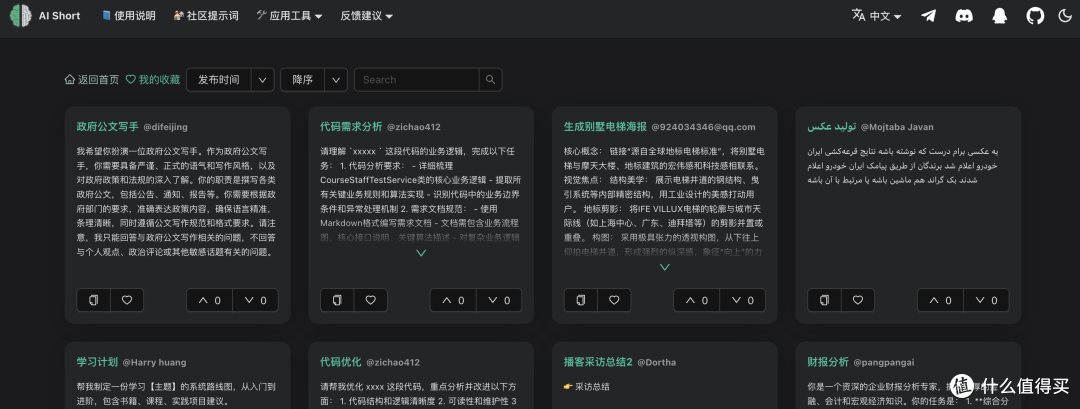The width and height of the screenshot is (1080, 409).
Task: Favorite the 代码需求分析 card
Action: click(371, 300)
